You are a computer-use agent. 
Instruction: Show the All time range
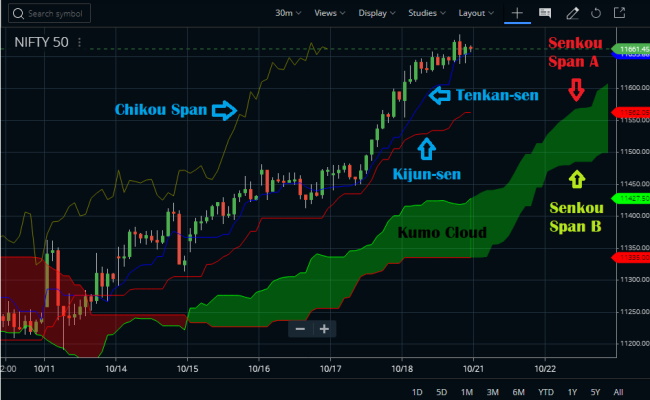pos(618,390)
